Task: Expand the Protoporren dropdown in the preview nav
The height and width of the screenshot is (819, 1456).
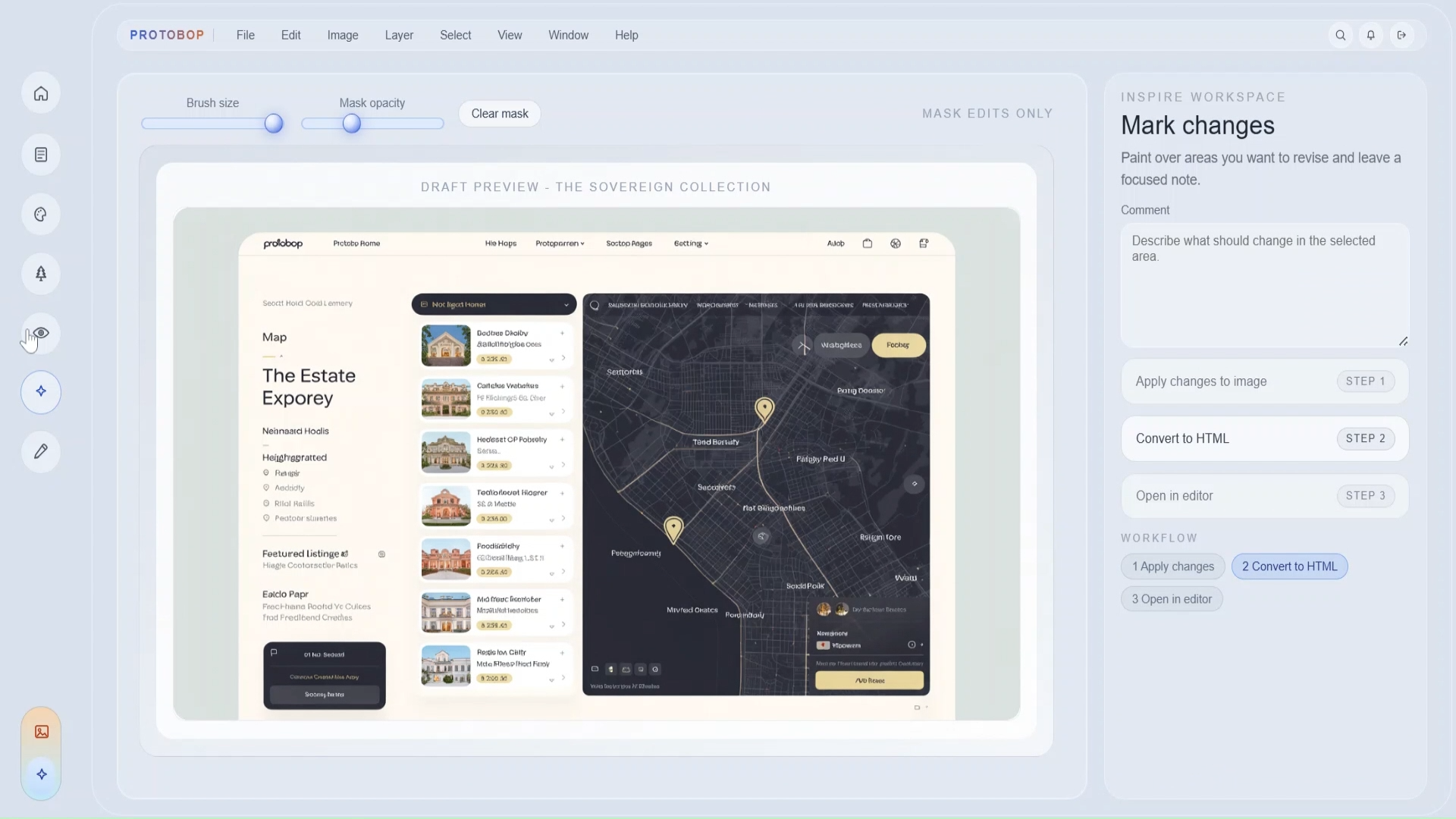Action: pos(560,244)
